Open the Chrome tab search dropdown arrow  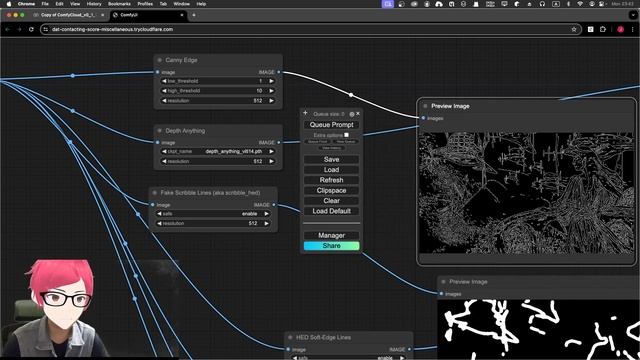pos(633,15)
